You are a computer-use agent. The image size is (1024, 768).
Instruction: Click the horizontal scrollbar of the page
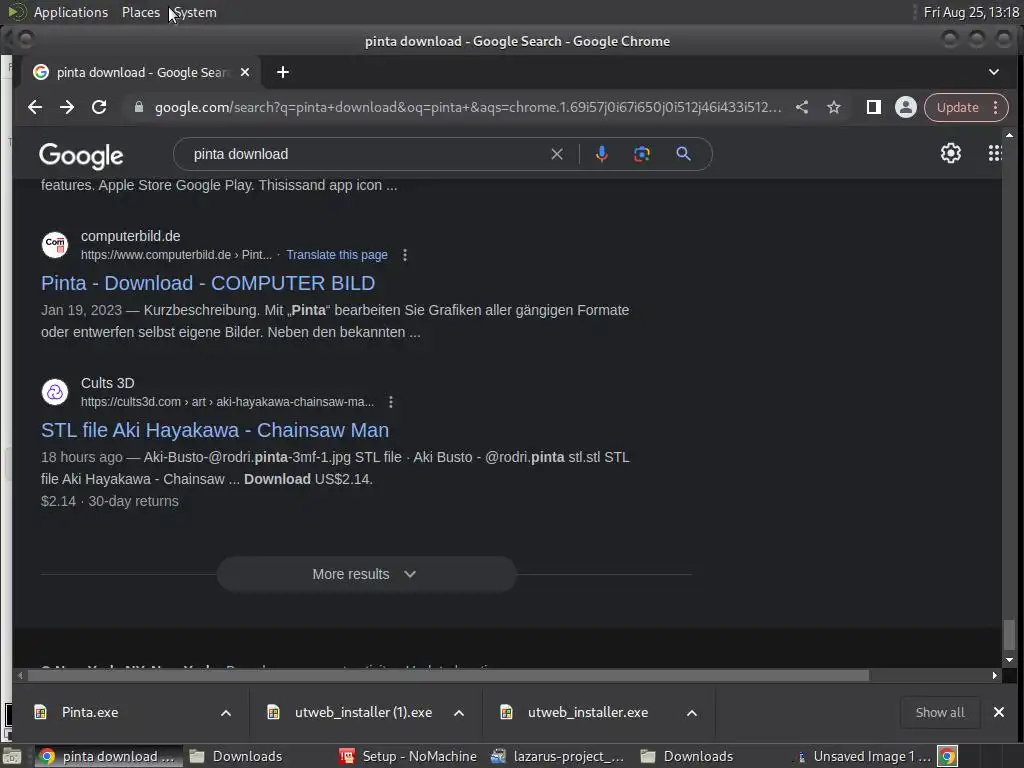(448, 675)
